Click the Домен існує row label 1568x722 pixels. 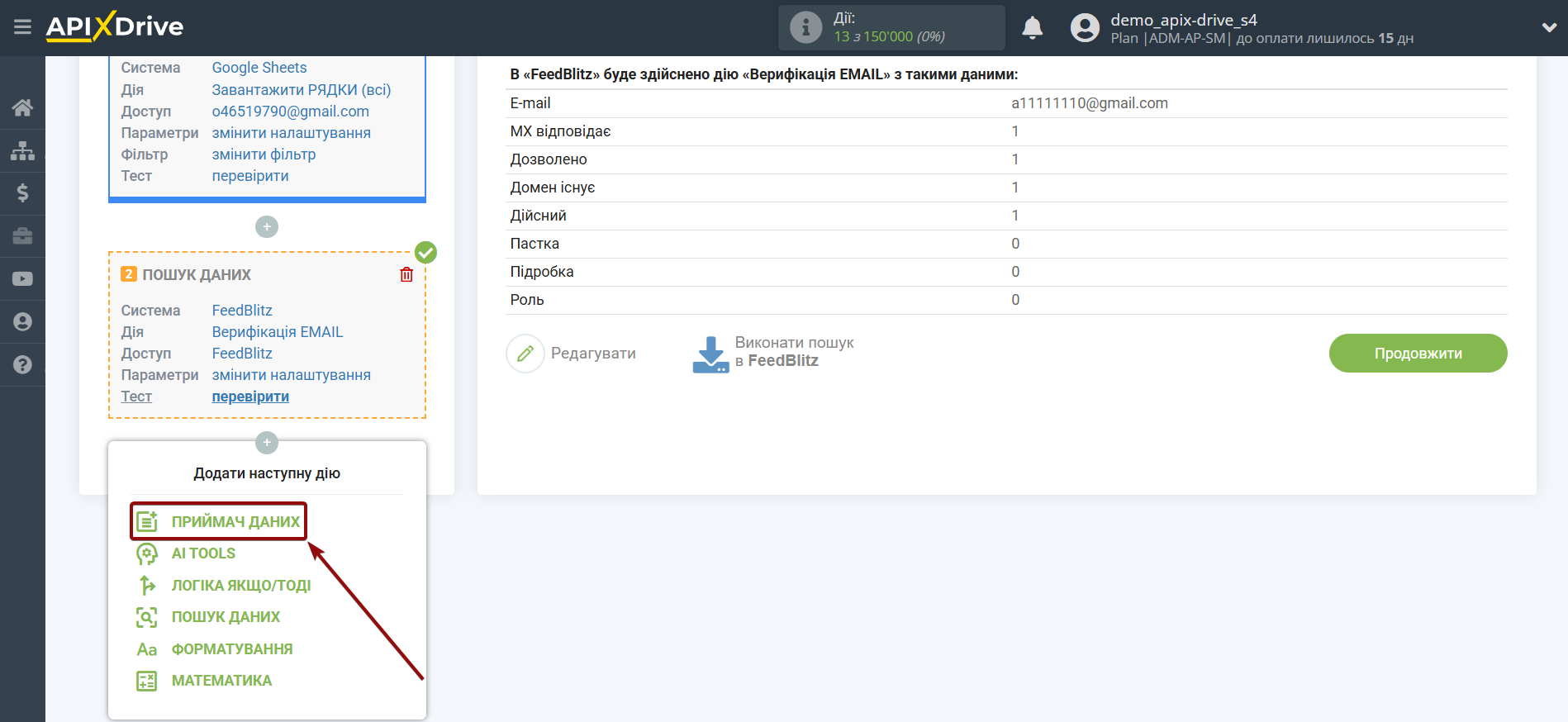tap(553, 188)
